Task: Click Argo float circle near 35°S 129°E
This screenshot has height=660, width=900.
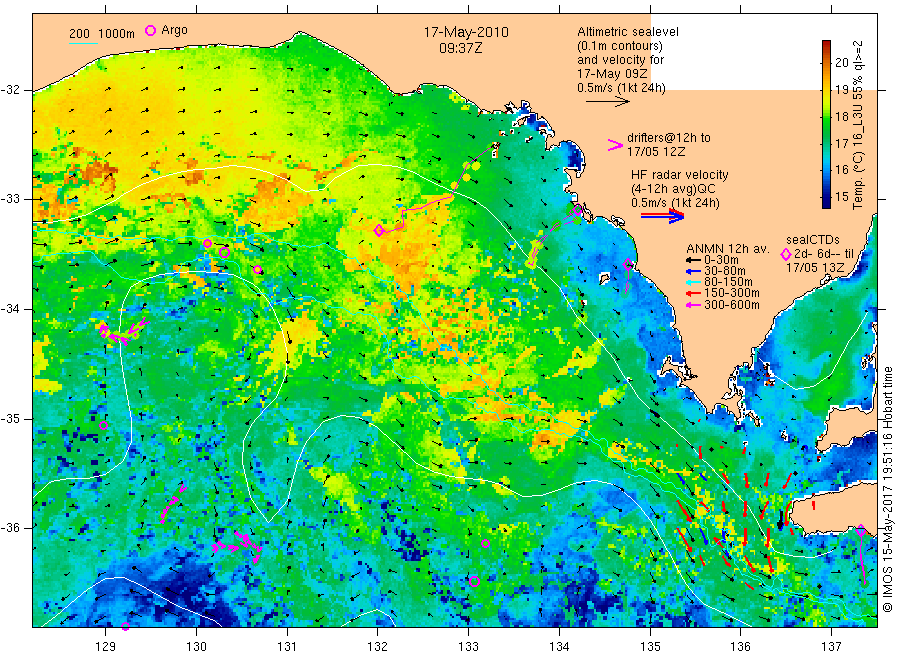Action: click(103, 426)
